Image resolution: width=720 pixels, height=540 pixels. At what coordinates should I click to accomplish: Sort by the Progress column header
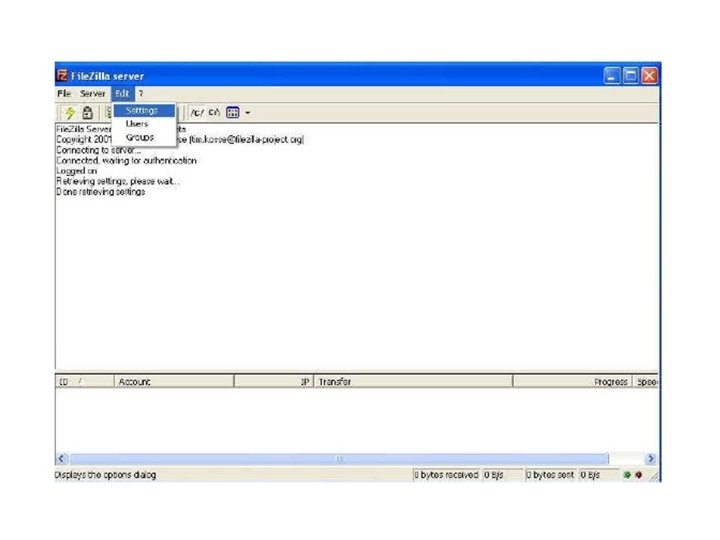(x=572, y=382)
